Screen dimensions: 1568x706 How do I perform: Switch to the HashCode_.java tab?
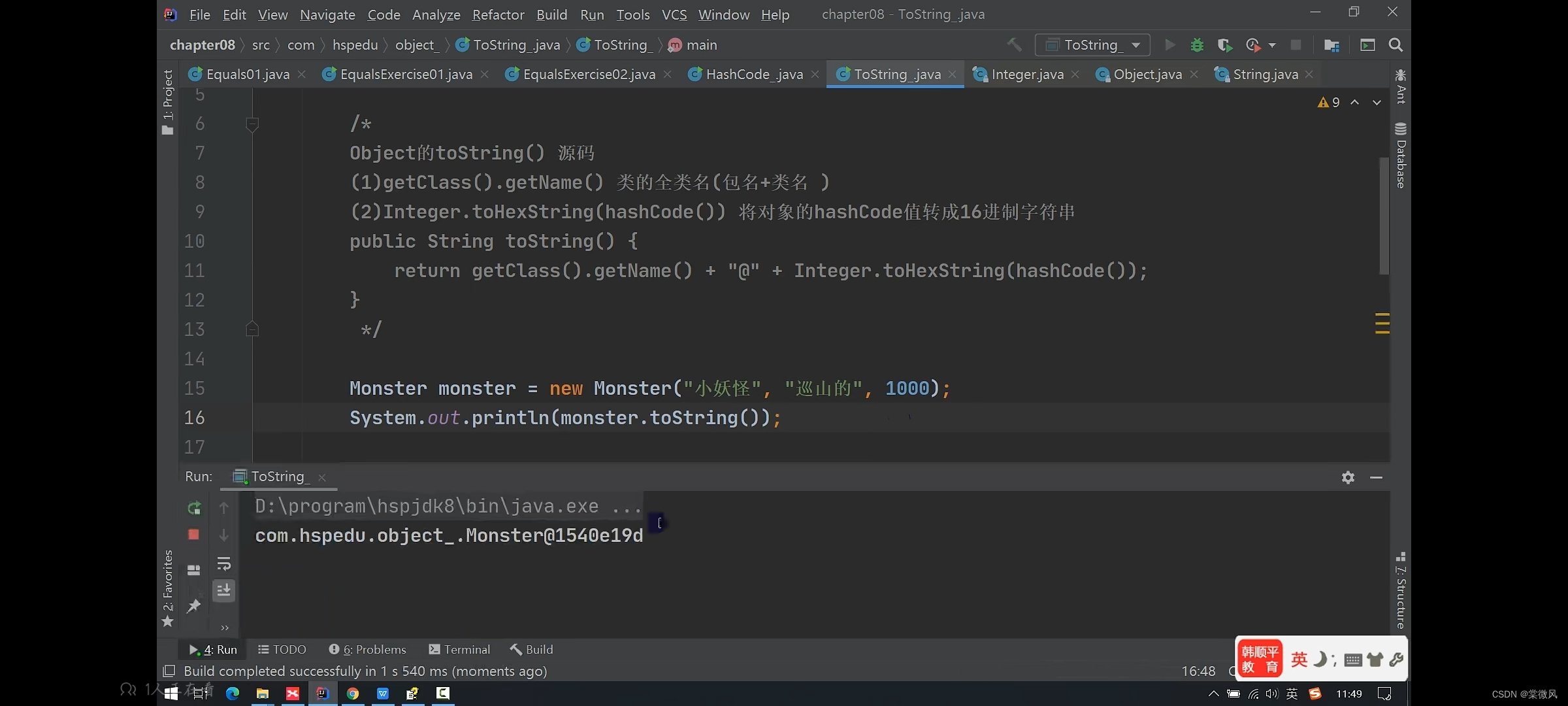[x=754, y=75]
